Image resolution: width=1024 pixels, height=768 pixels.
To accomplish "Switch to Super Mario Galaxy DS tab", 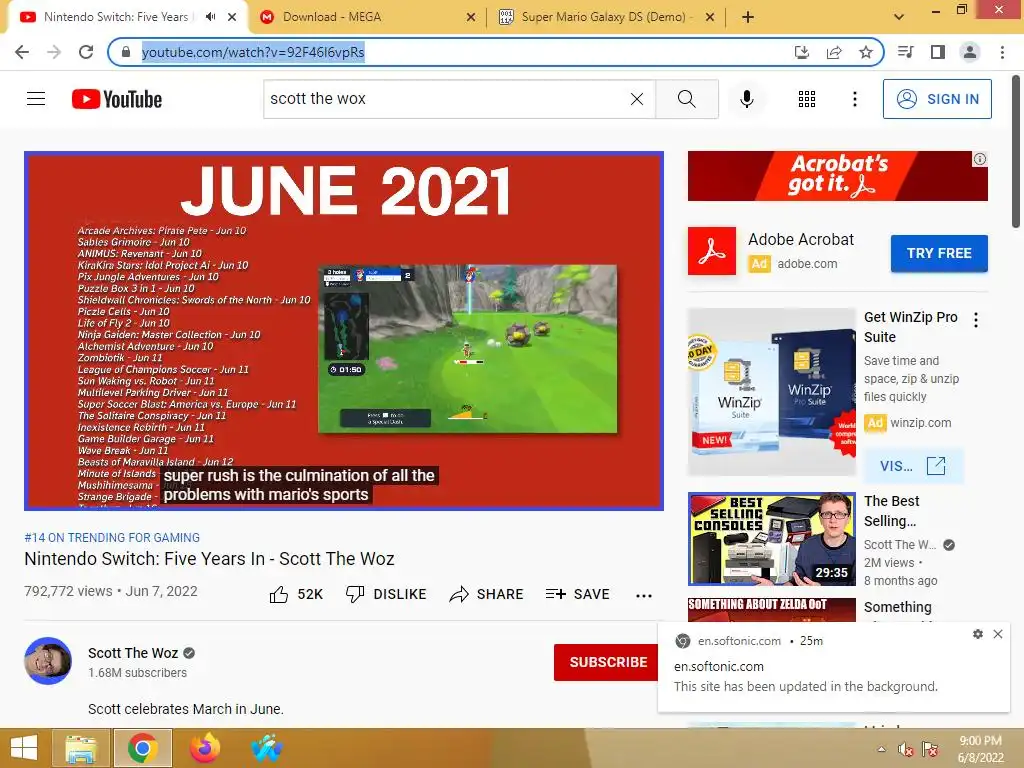I will click(x=605, y=17).
